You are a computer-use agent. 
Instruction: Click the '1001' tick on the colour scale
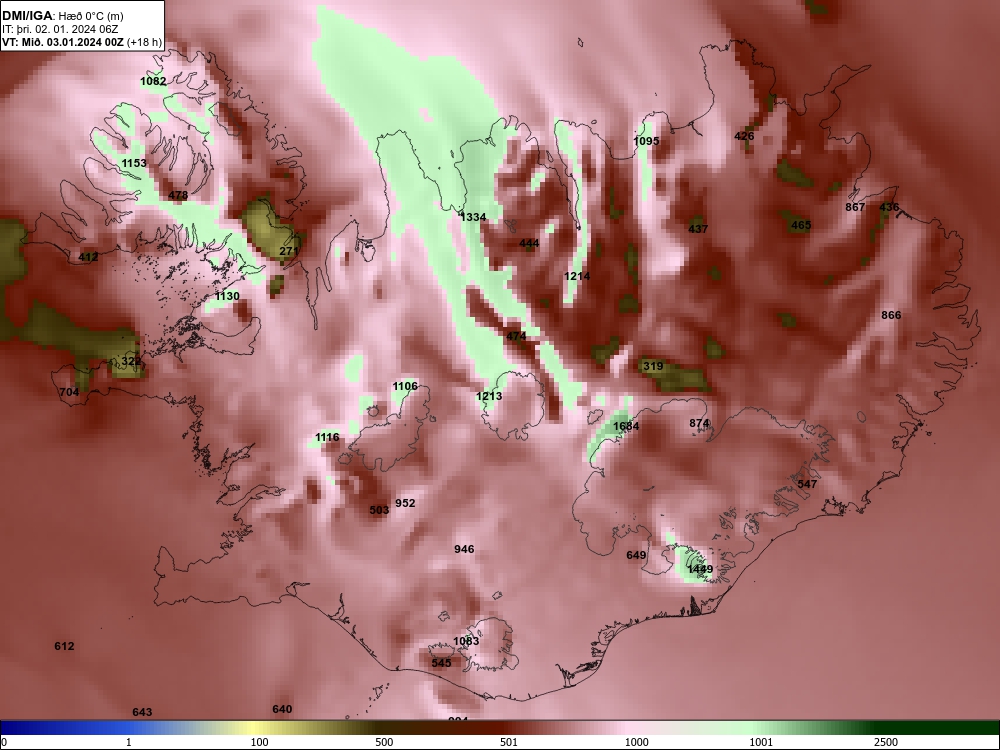761,742
